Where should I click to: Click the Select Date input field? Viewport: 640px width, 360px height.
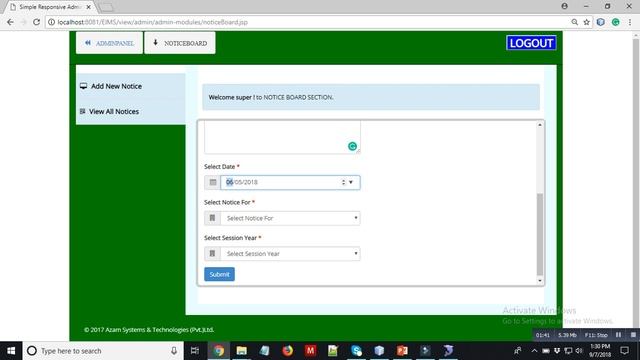[x=290, y=182]
